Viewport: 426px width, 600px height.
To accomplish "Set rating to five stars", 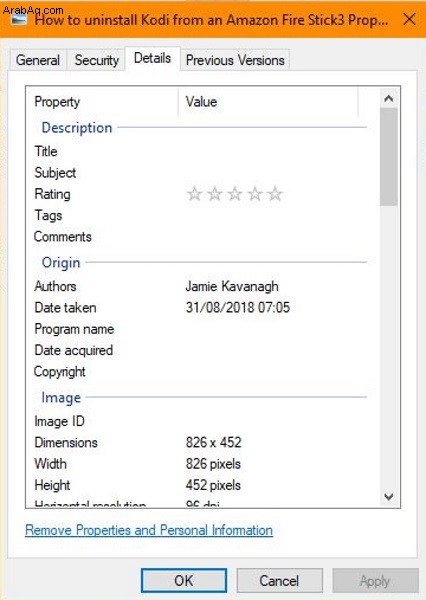I will click(x=275, y=194).
